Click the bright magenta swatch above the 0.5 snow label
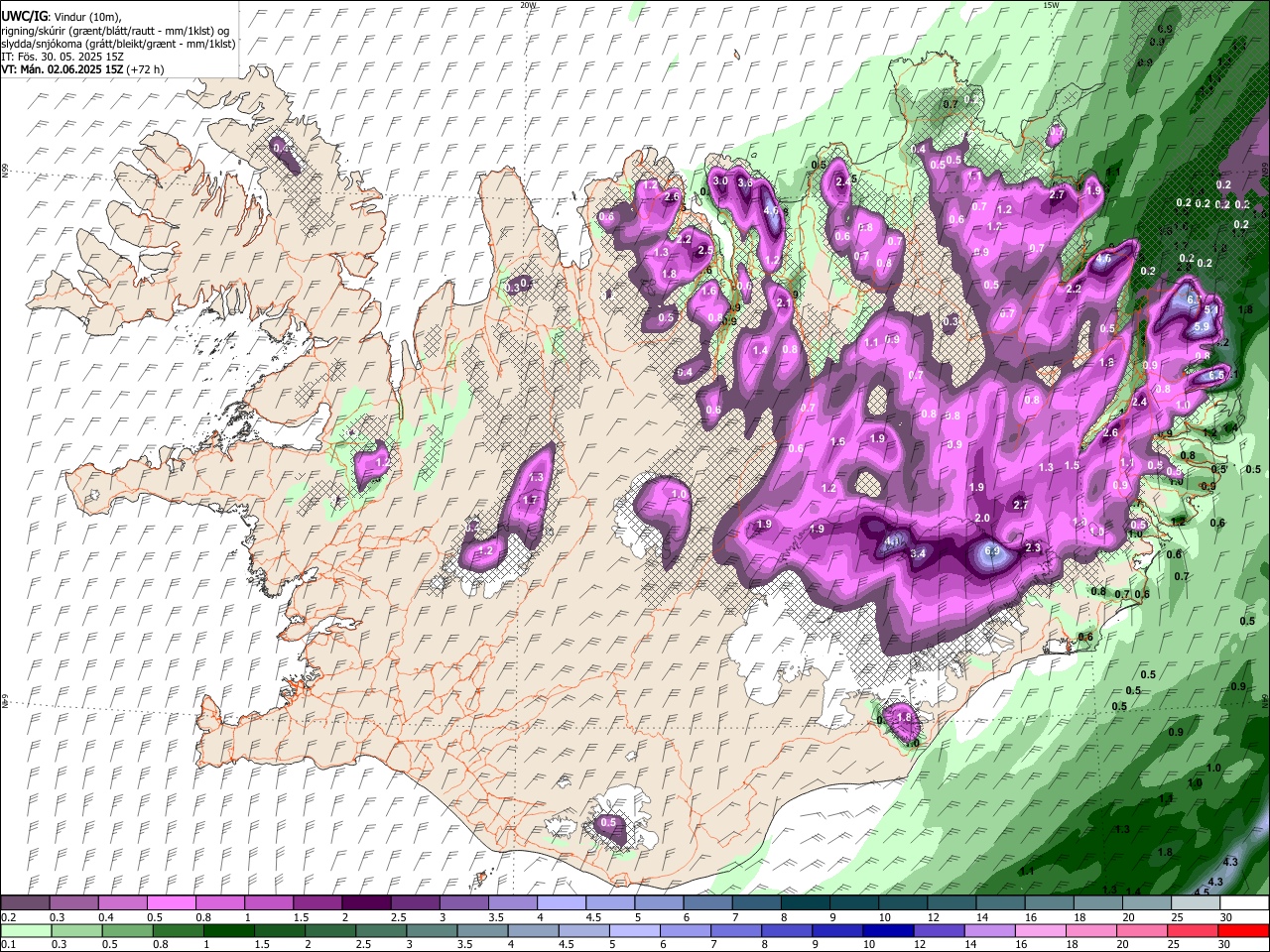1270x952 pixels. pos(171,903)
